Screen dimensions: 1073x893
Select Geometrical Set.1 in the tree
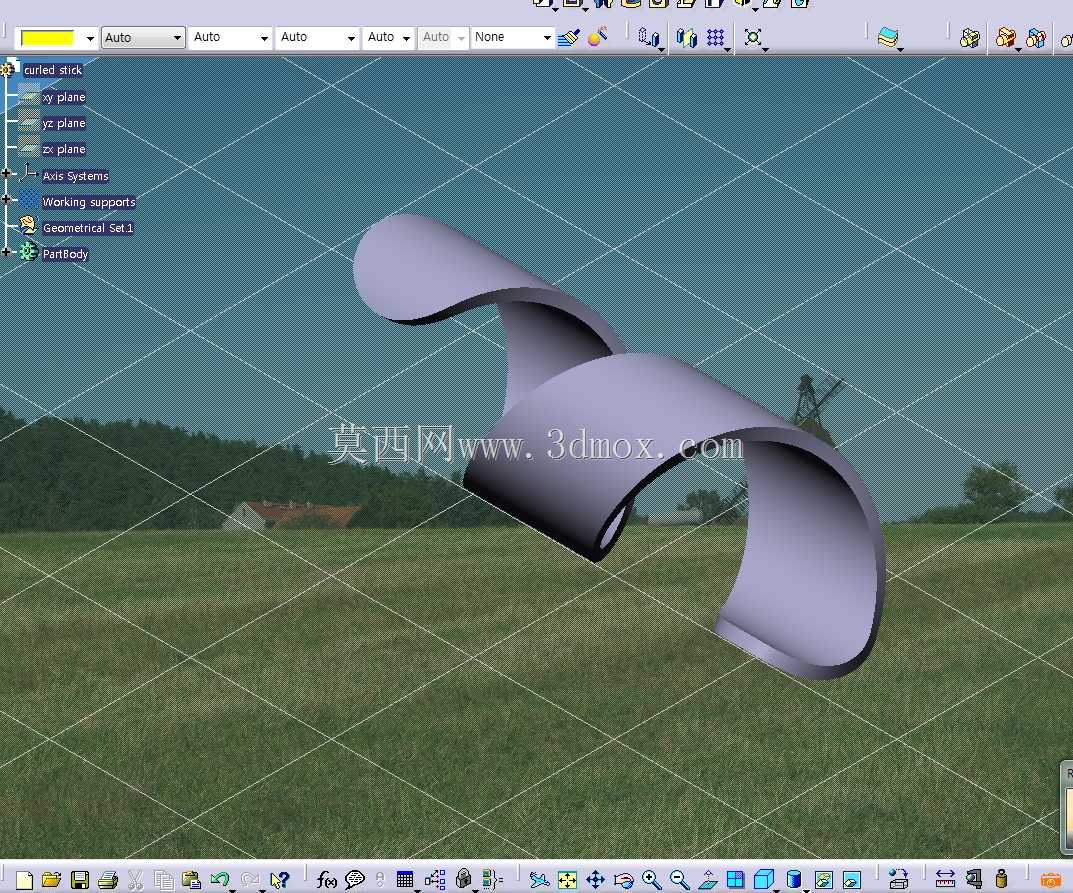(88, 228)
